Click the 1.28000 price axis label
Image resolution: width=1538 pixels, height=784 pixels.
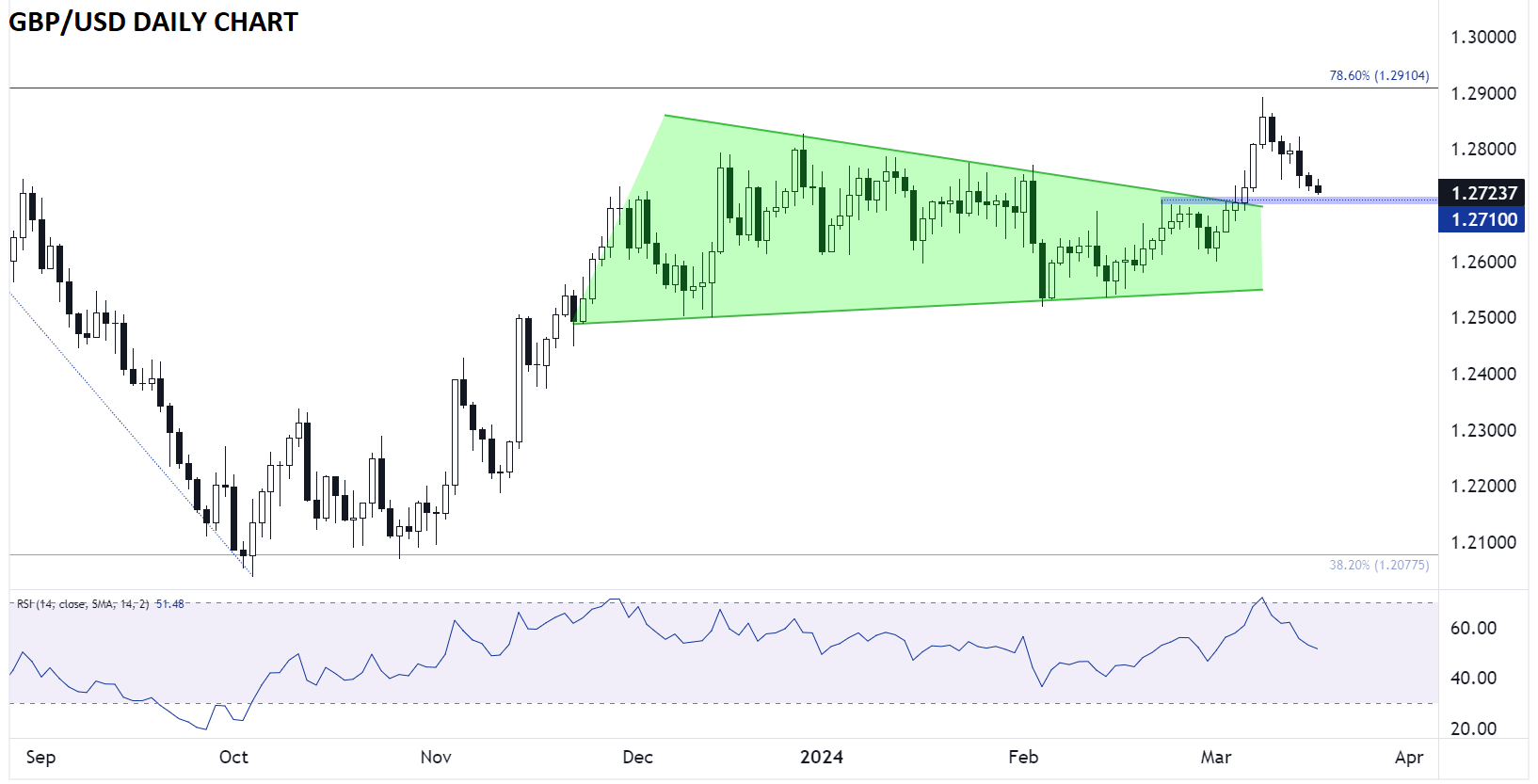[1483, 149]
